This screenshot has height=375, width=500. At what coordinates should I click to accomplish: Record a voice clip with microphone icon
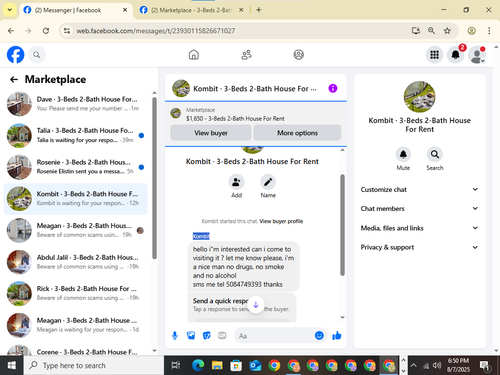[x=175, y=336]
